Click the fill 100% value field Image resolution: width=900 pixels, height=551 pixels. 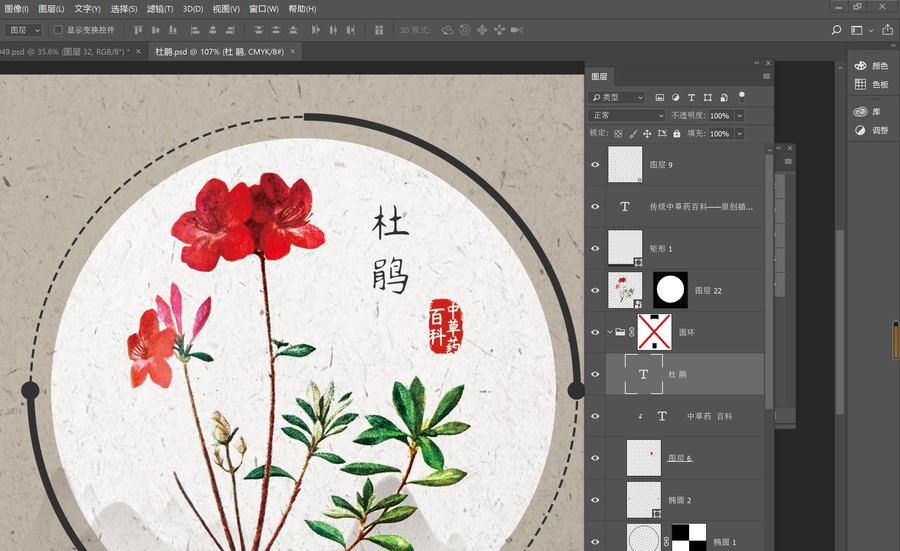721,134
